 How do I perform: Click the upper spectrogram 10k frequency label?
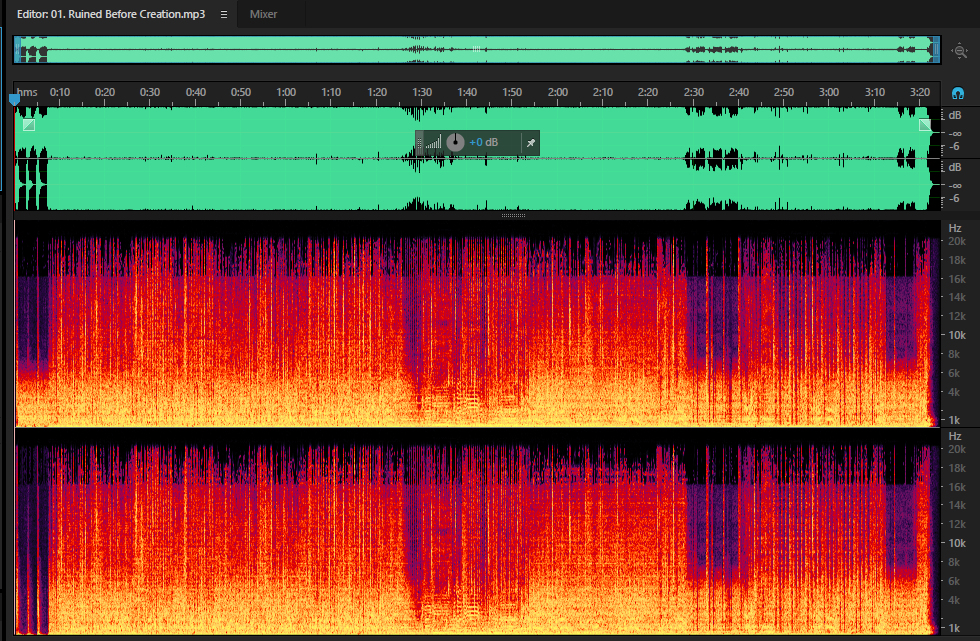pos(957,335)
